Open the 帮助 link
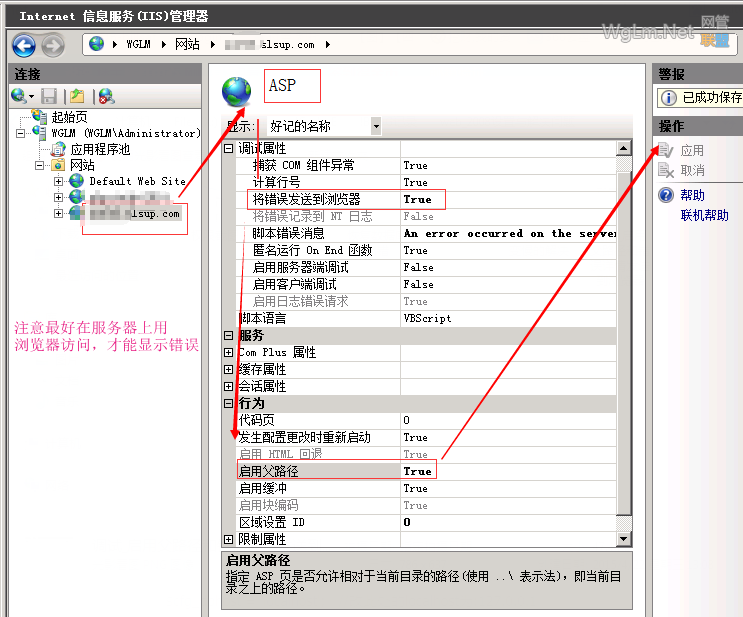This screenshot has width=743, height=617. 692,195
